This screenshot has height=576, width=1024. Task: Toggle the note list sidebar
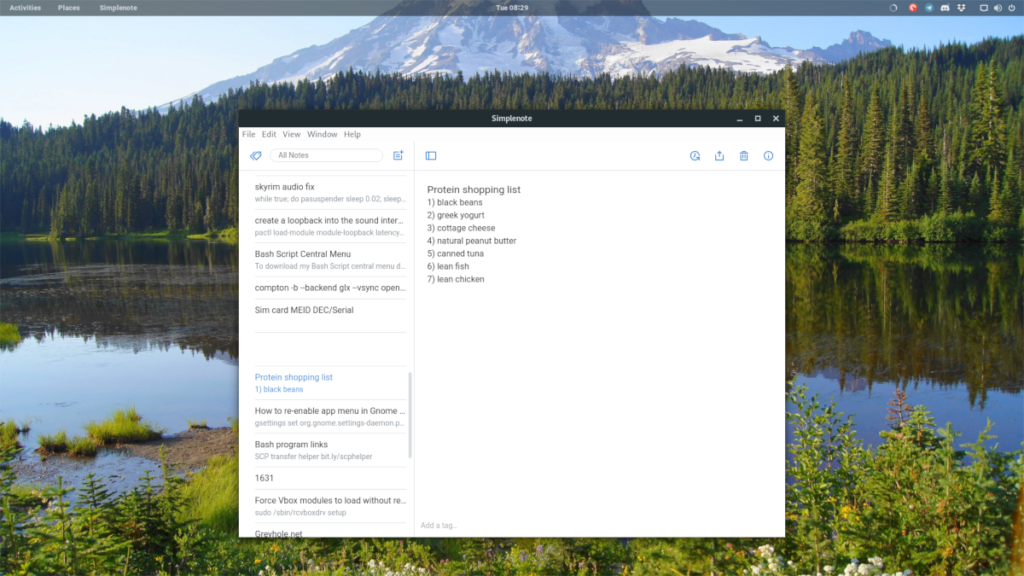pyautogui.click(x=430, y=156)
